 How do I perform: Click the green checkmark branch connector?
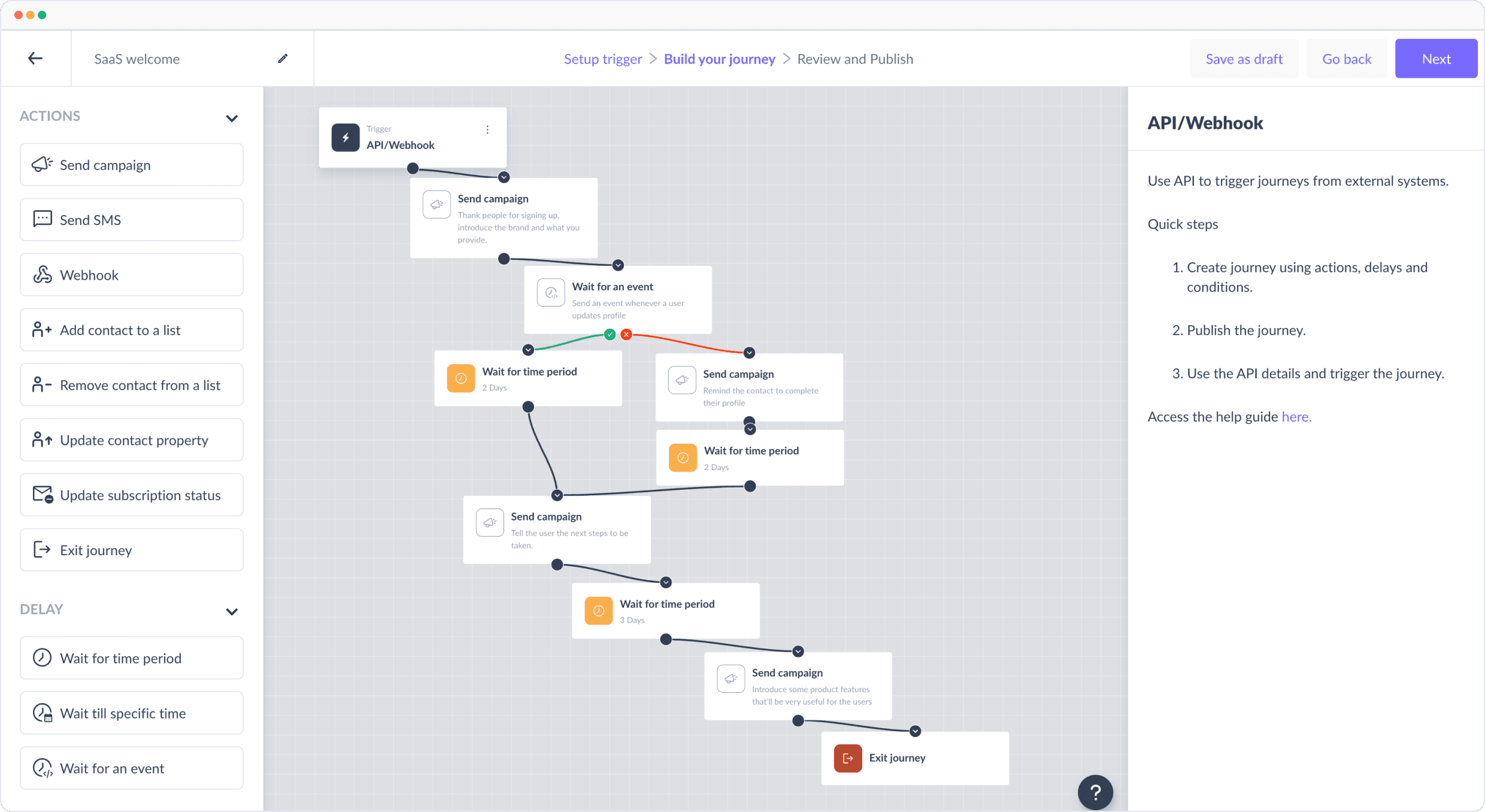pos(610,335)
